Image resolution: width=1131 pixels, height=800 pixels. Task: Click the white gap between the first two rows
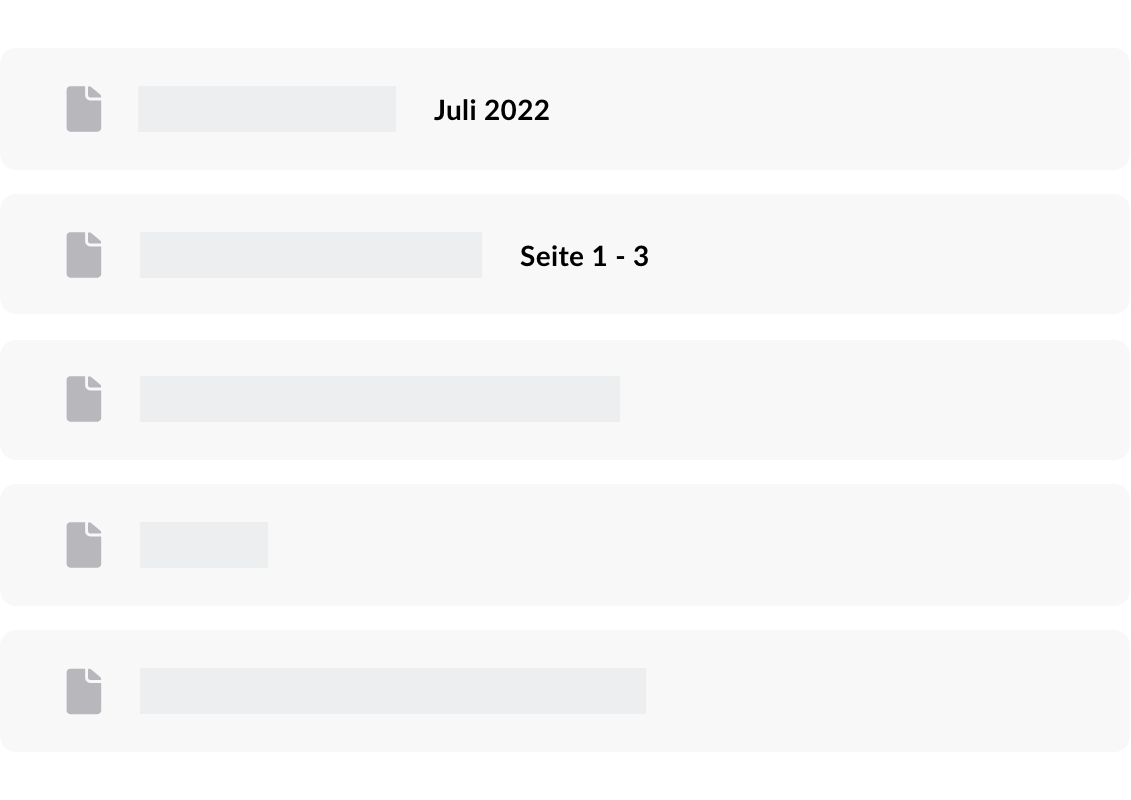[x=565, y=181]
